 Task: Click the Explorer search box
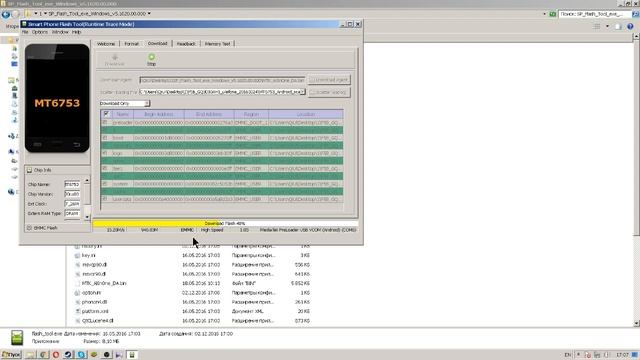(x=594, y=14)
